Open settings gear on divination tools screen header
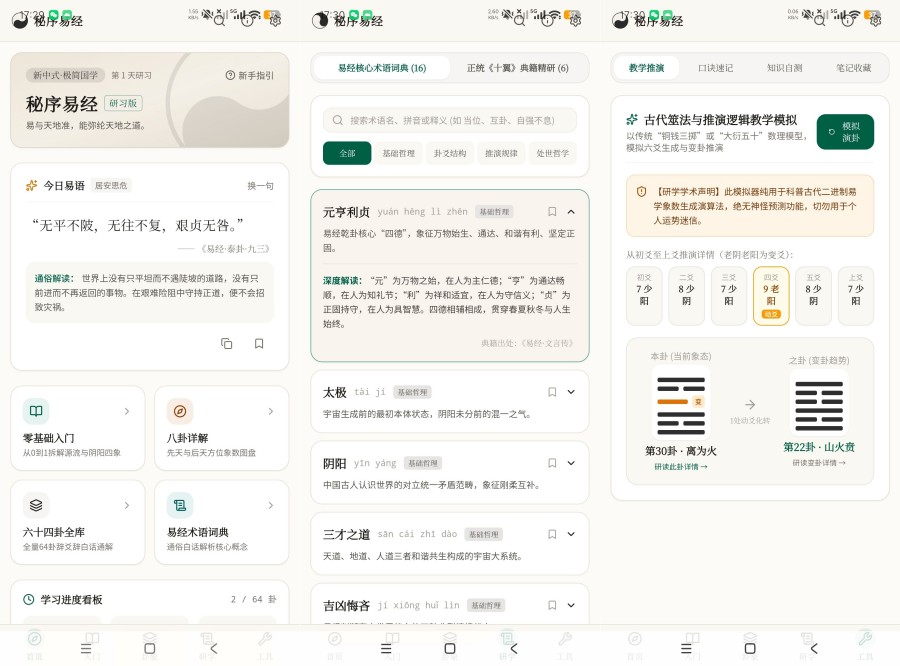 875,21
